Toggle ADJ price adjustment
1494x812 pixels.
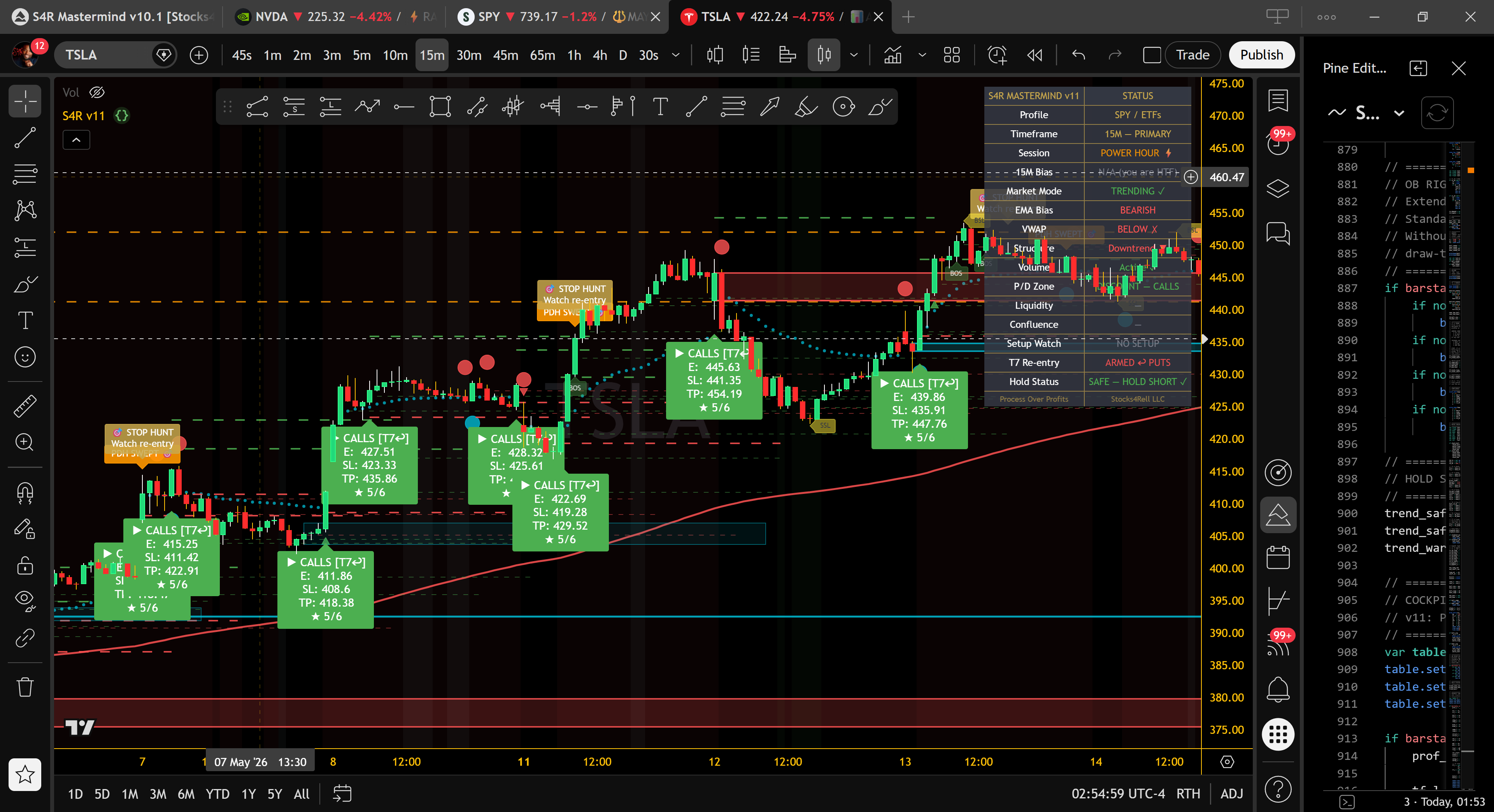1231,793
